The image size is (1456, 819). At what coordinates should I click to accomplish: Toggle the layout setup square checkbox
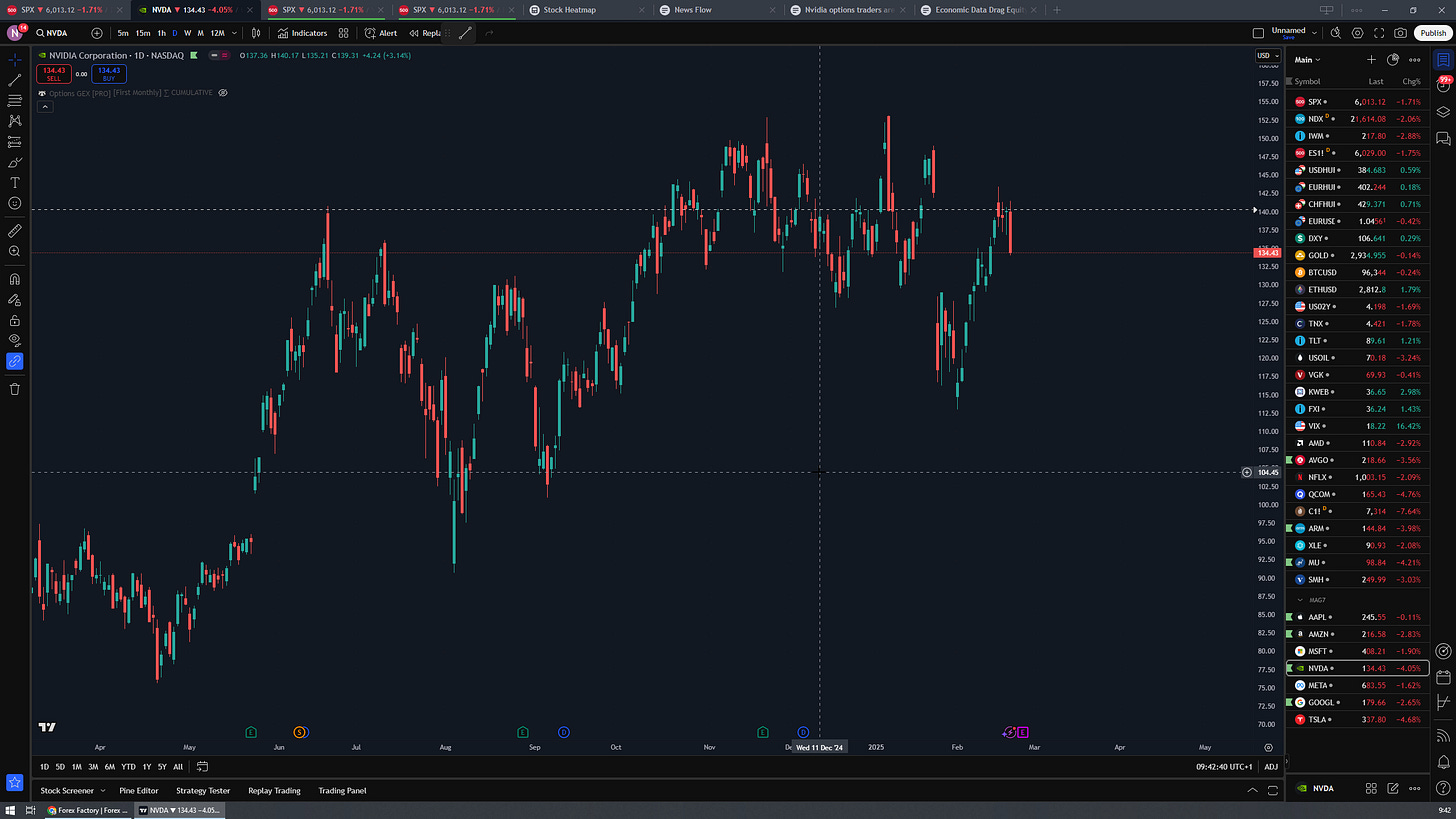1258,33
